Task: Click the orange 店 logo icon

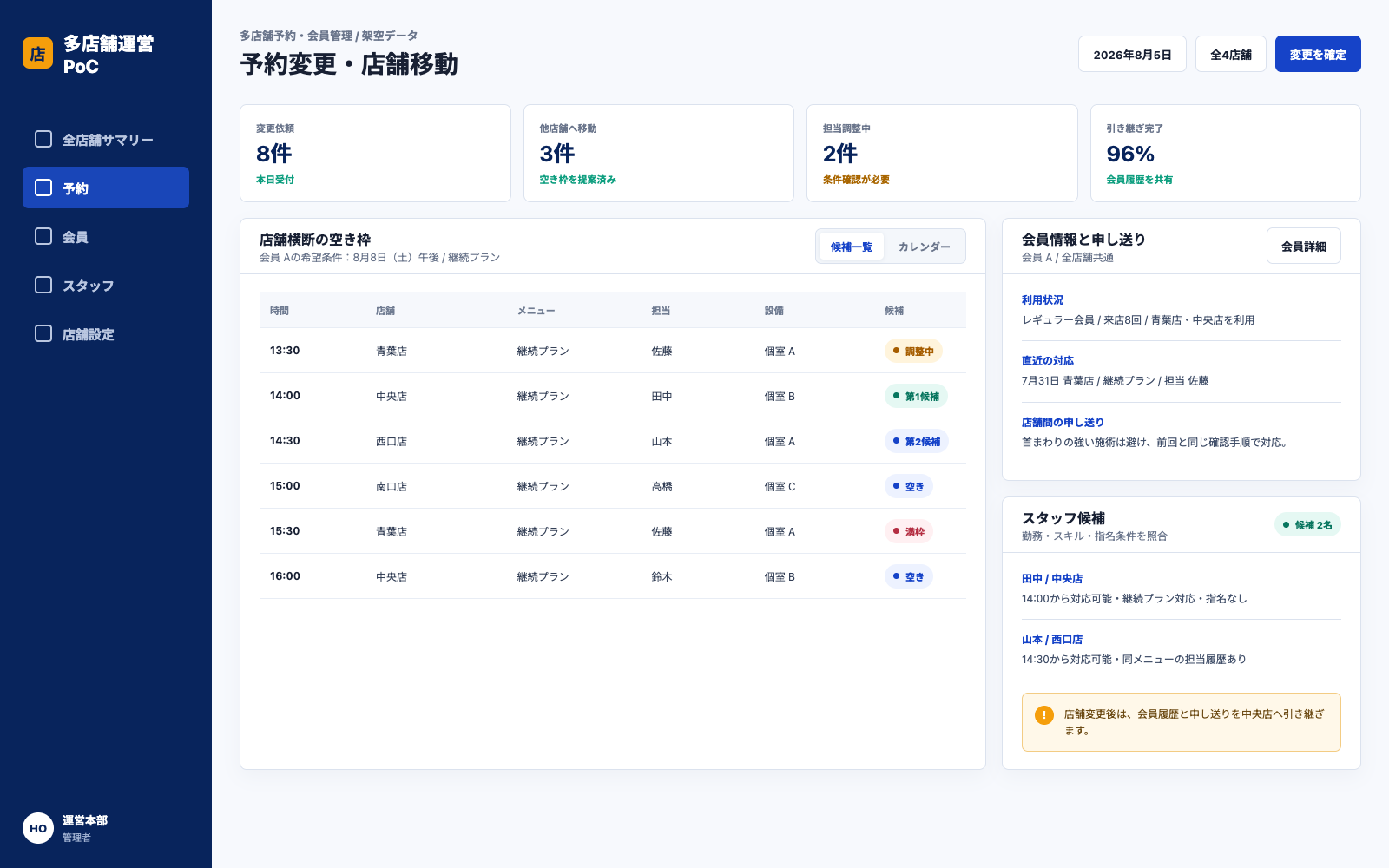Action: click(x=37, y=53)
